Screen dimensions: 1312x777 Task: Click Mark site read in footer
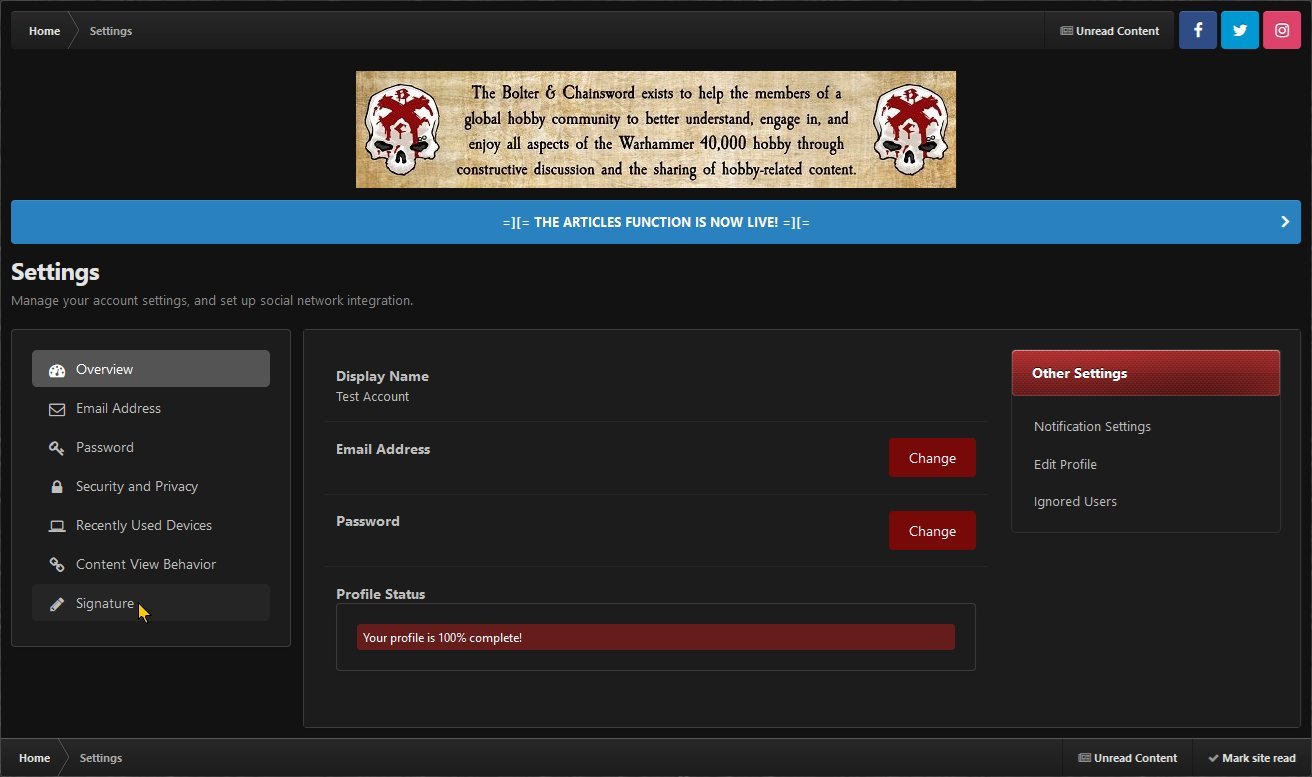click(1251, 758)
